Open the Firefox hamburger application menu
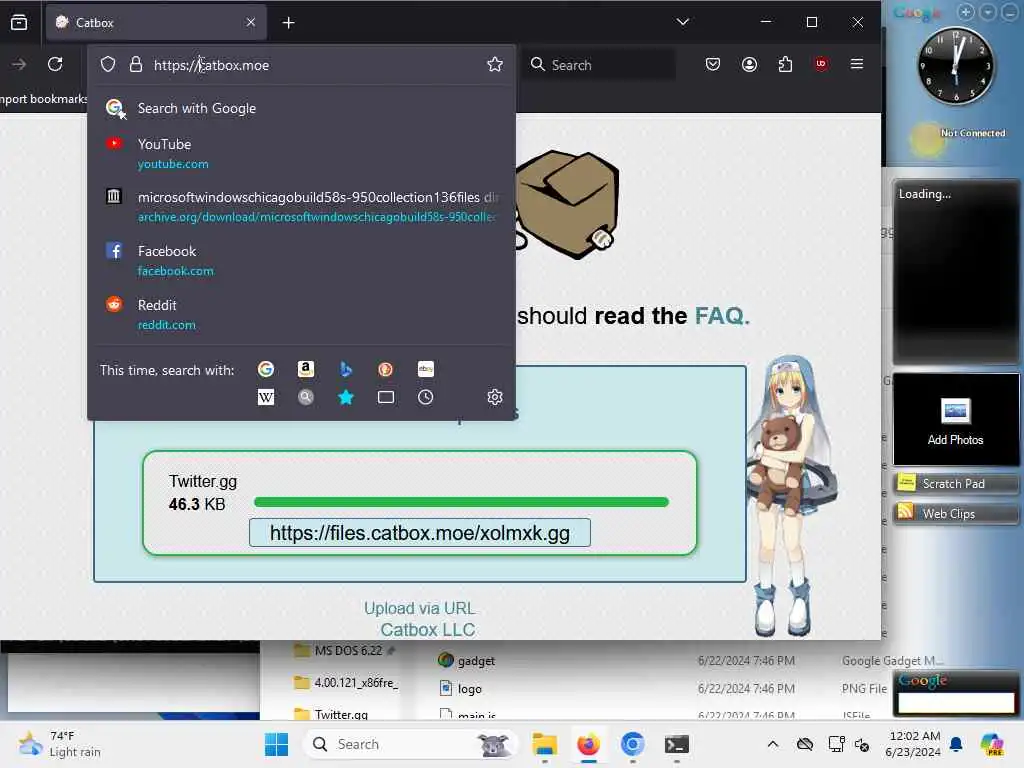Viewport: 1024px width, 768px height. point(857,64)
